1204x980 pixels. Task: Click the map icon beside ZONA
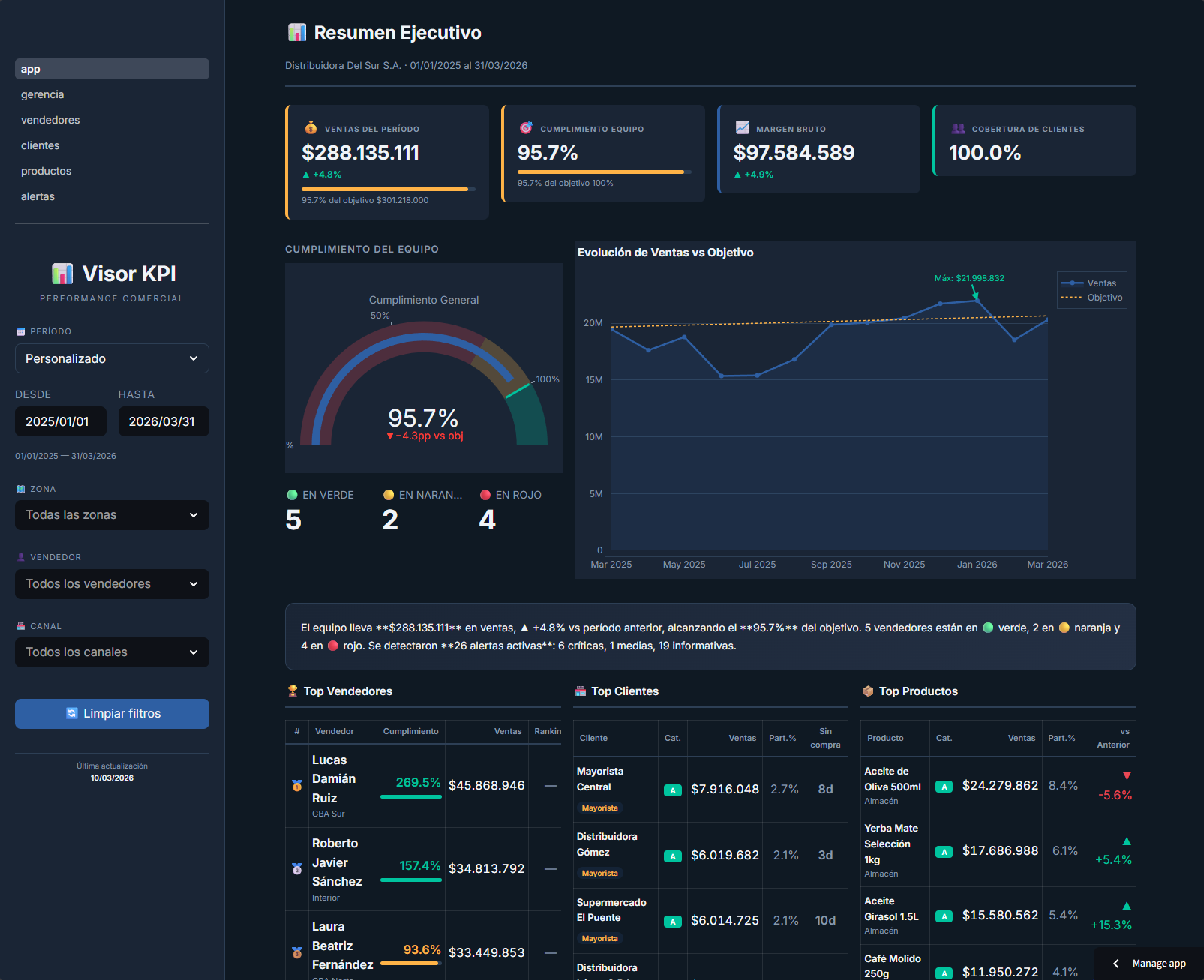point(20,489)
